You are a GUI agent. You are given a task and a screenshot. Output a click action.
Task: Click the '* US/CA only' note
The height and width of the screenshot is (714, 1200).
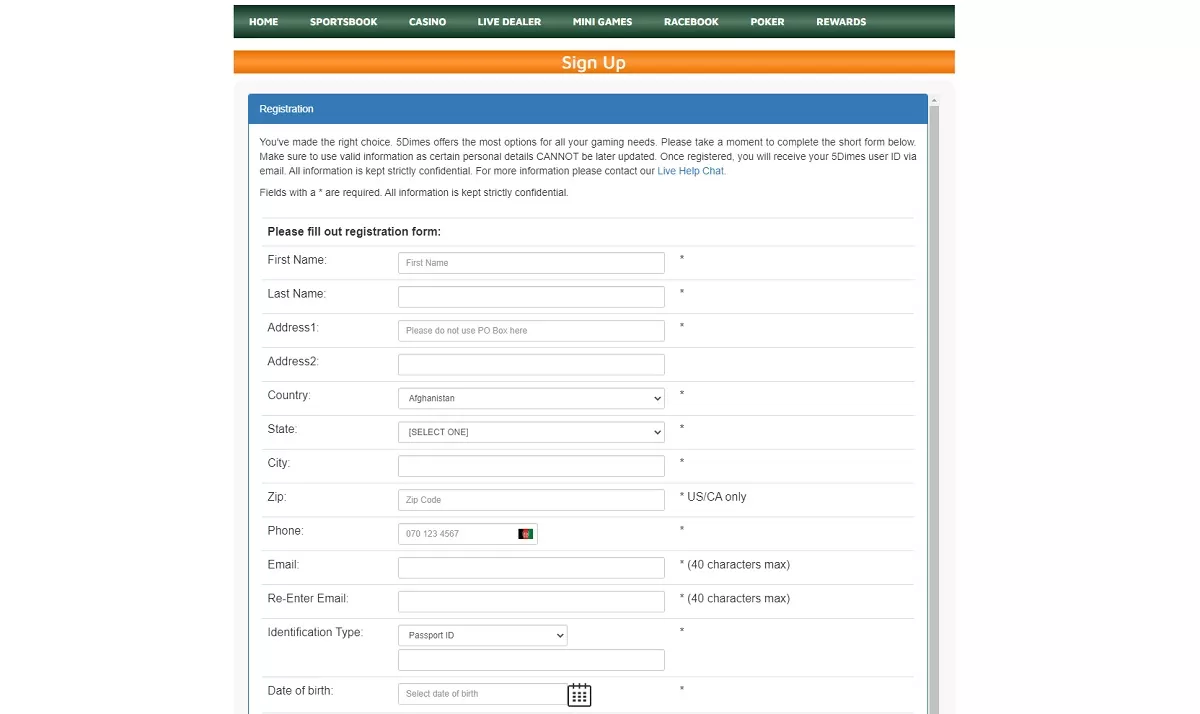pyautogui.click(x=713, y=497)
